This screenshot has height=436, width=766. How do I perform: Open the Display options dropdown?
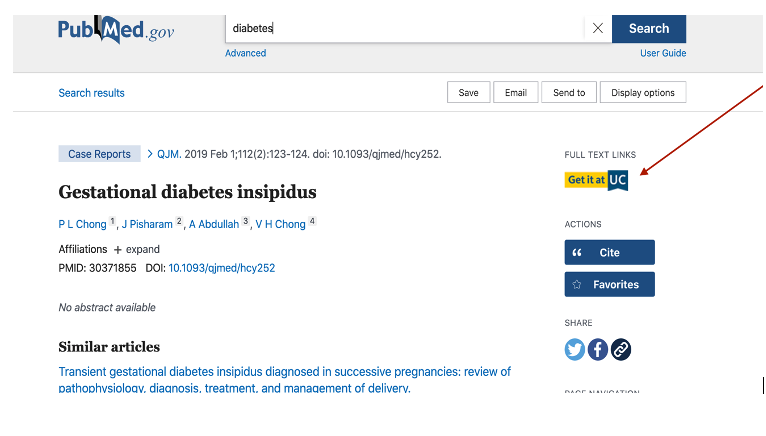tap(643, 92)
